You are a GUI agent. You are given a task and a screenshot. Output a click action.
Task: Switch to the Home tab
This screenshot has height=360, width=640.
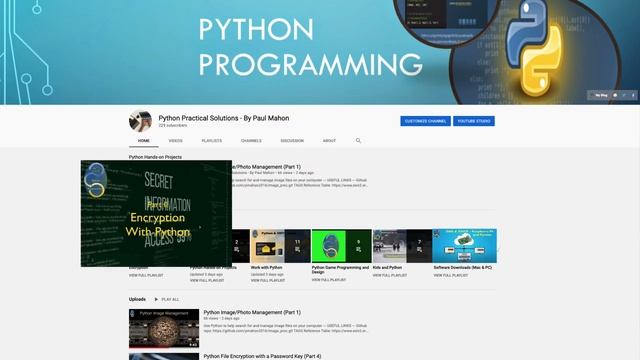[x=144, y=140]
